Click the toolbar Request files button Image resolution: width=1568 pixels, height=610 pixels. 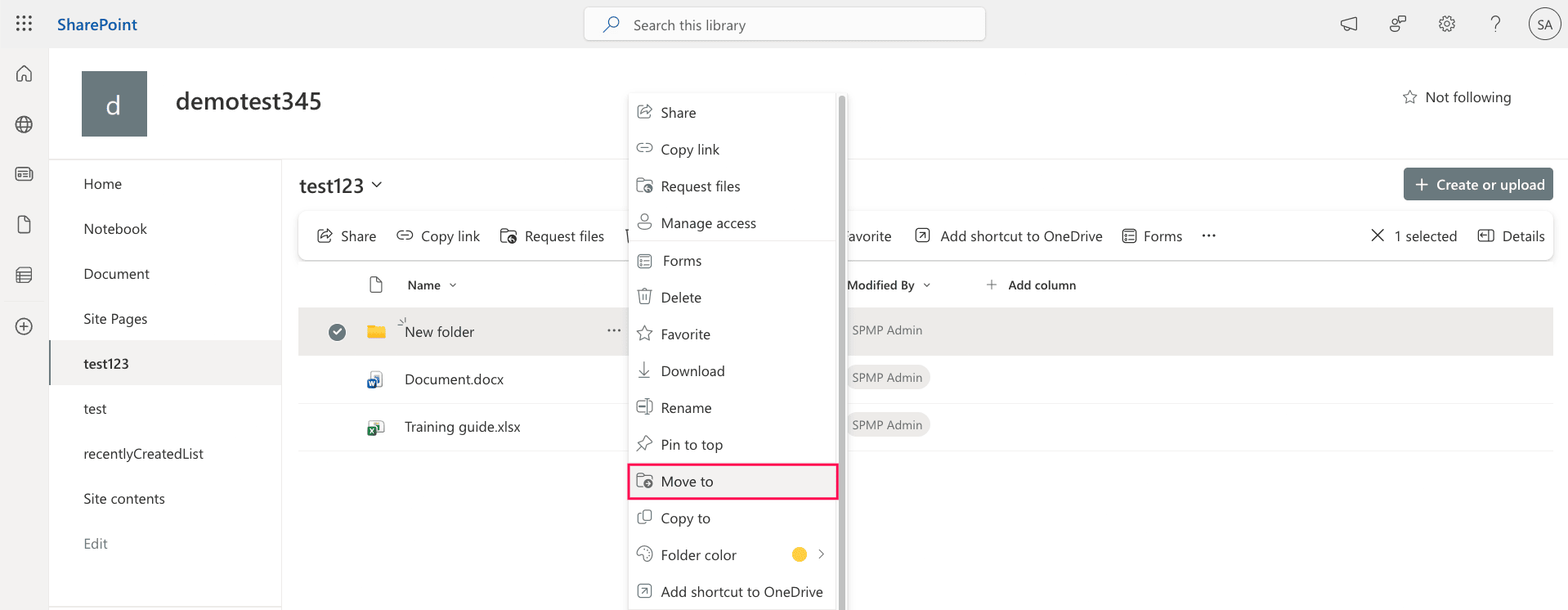552,236
